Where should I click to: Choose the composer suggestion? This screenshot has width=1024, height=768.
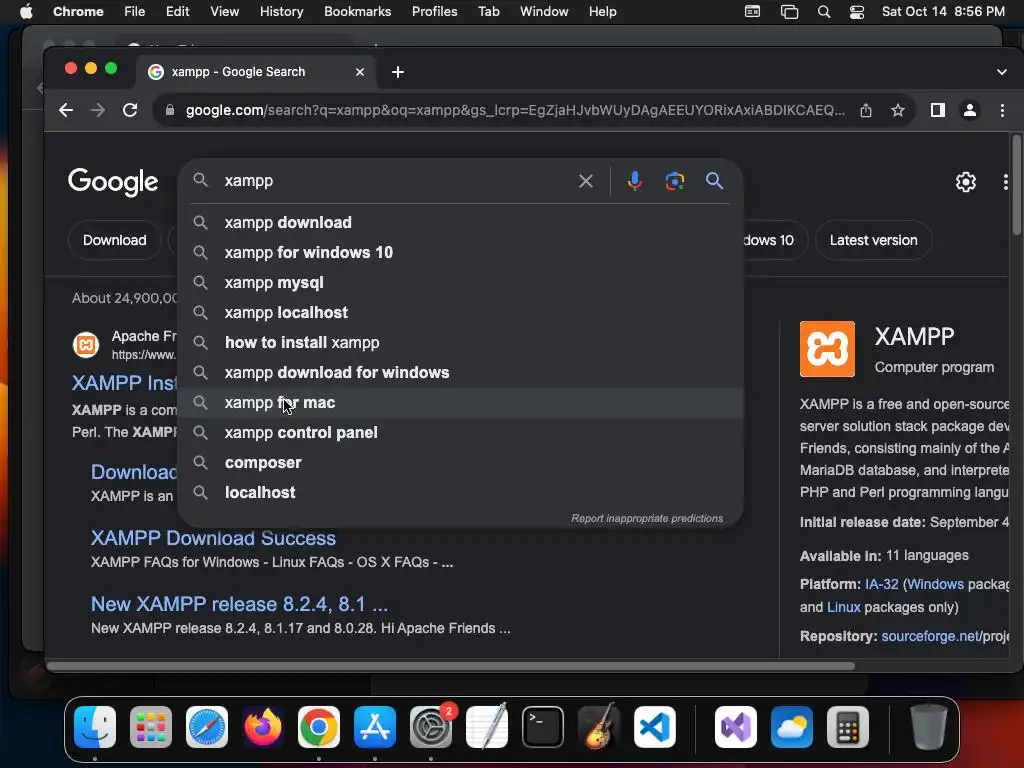pyautogui.click(x=460, y=463)
